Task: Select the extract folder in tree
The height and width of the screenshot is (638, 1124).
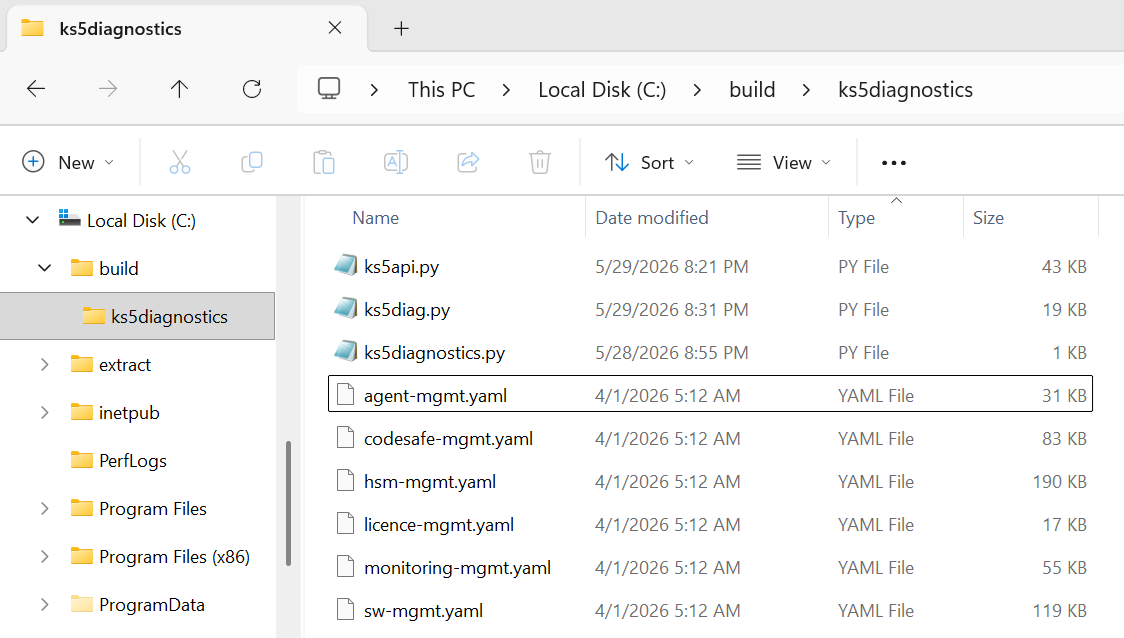Action: [x=125, y=364]
